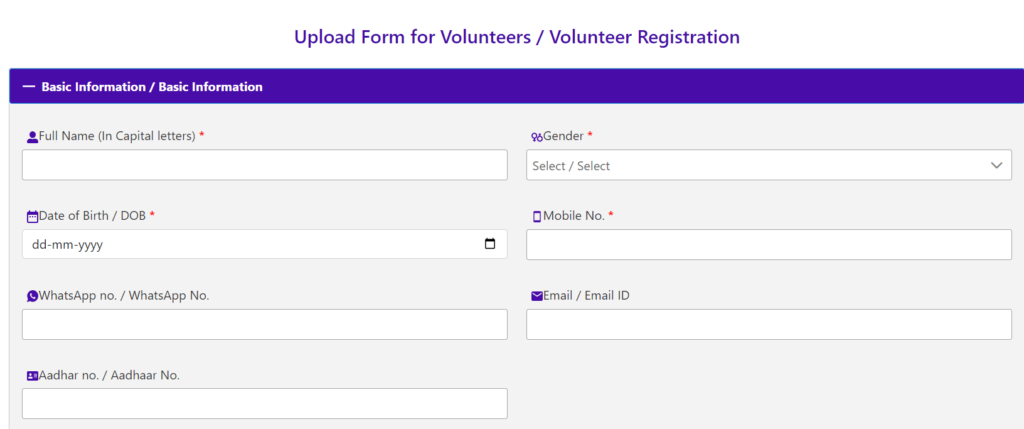Viewport: 1024px width, 429px height.
Task: Click the envelope icon beside Email ID
Action: [537, 296]
